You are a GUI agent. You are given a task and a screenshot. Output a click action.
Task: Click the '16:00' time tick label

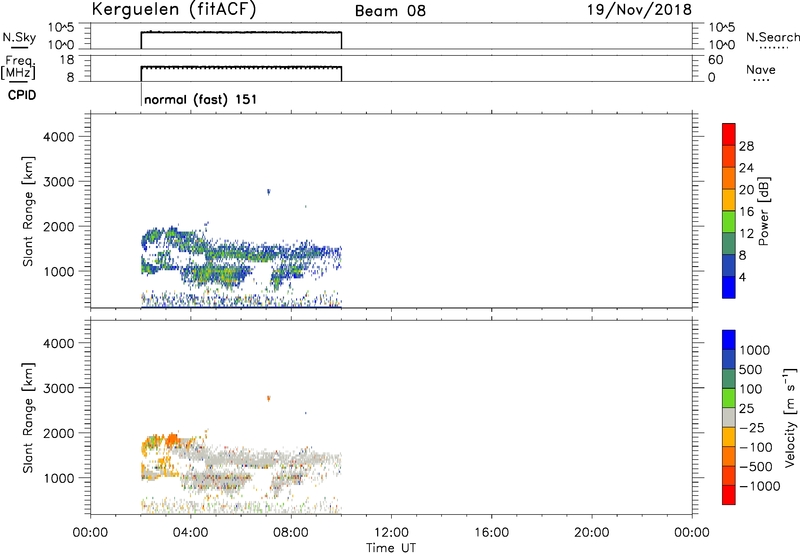tap(491, 533)
